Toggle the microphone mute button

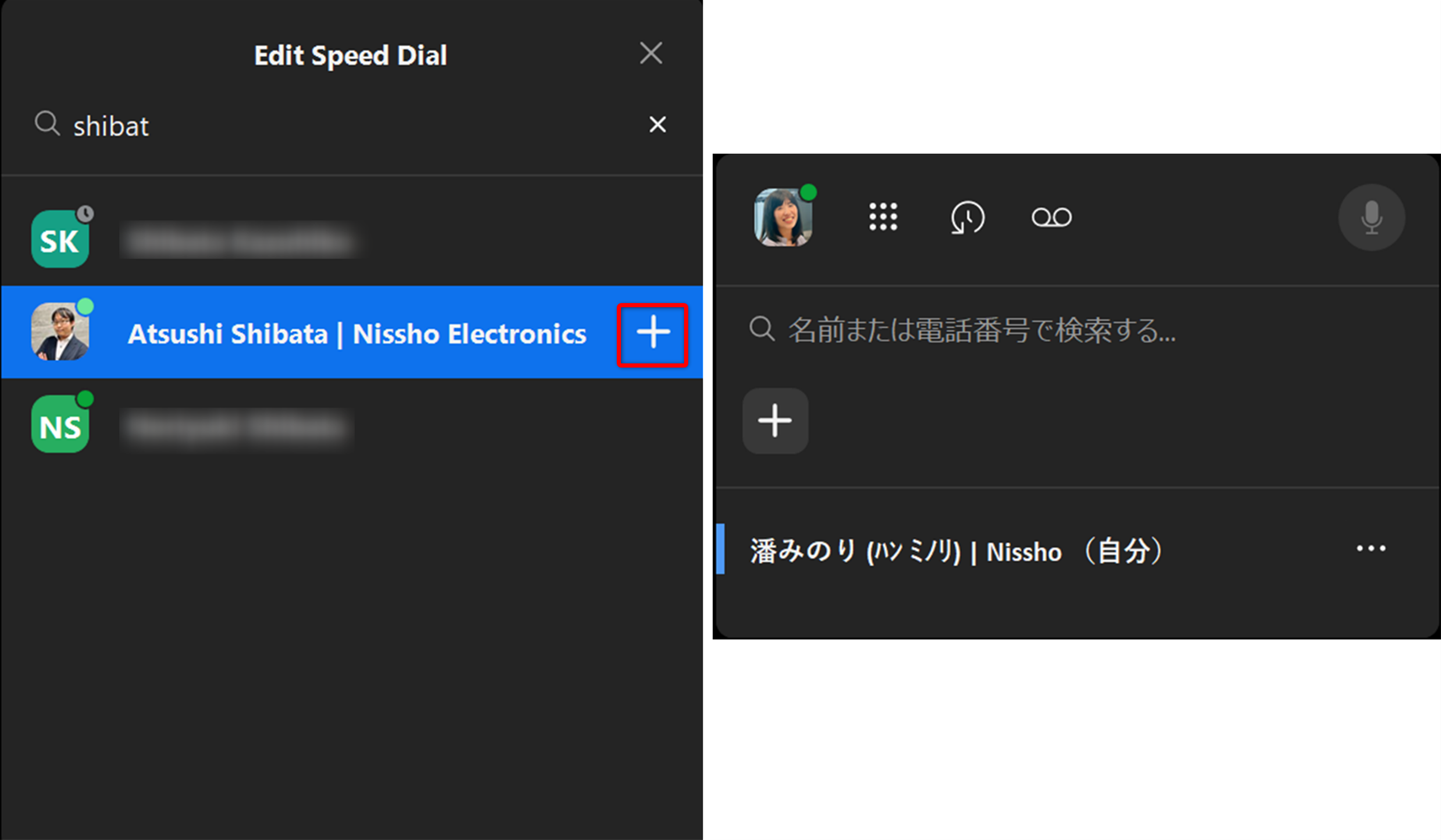pyautogui.click(x=1371, y=217)
